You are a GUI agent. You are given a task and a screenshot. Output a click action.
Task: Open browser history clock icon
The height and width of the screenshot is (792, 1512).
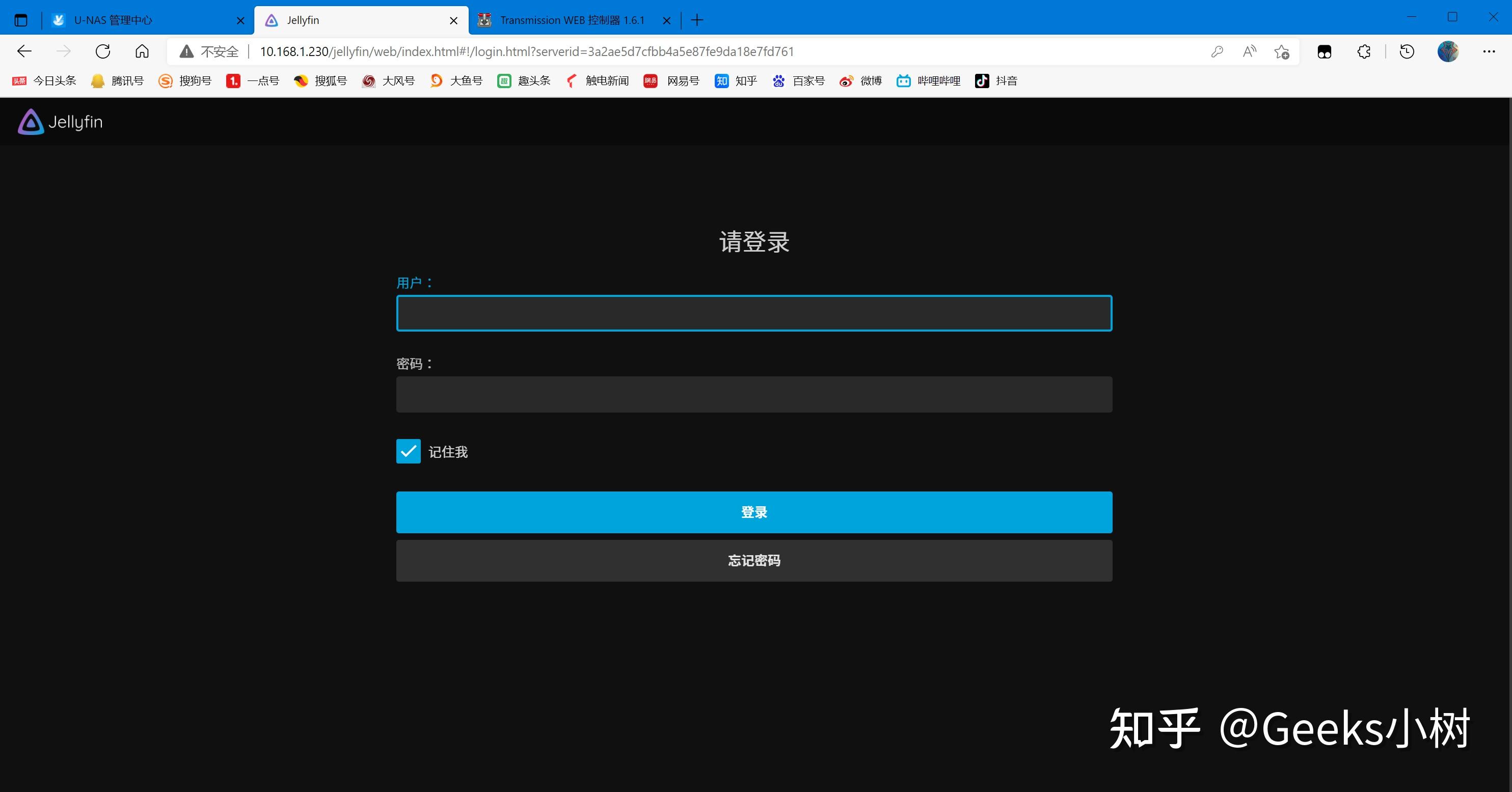[x=1407, y=51]
